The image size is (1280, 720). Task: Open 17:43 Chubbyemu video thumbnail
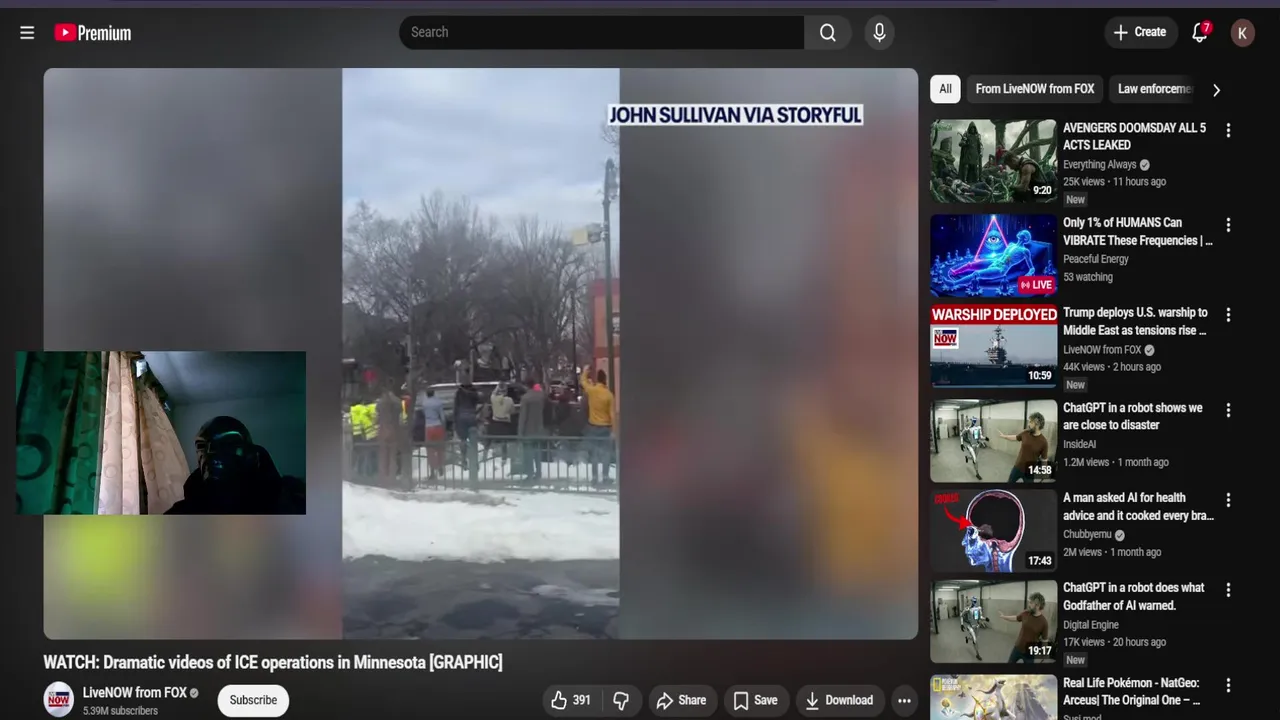[993, 531]
